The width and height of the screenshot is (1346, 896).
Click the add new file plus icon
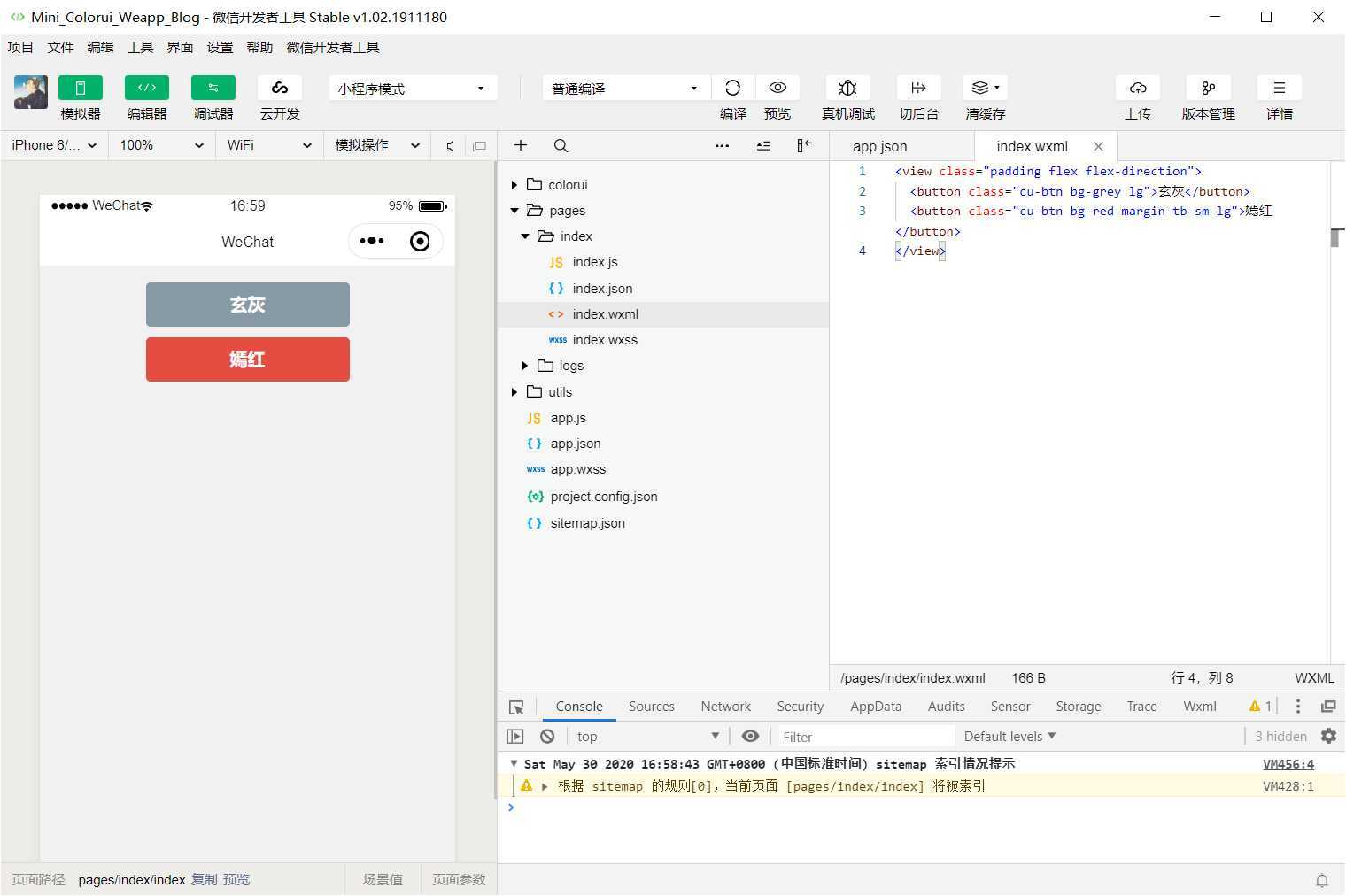[x=521, y=145]
